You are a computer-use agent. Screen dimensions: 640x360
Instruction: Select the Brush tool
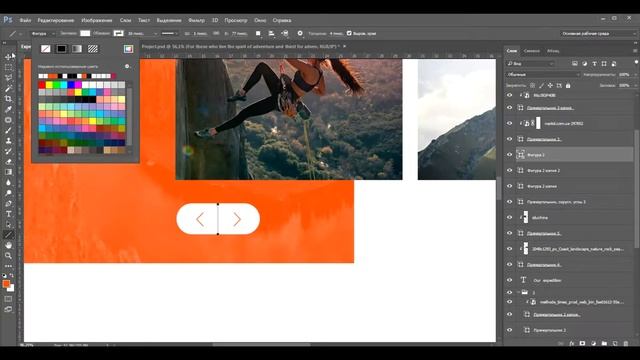pyautogui.click(x=8, y=130)
